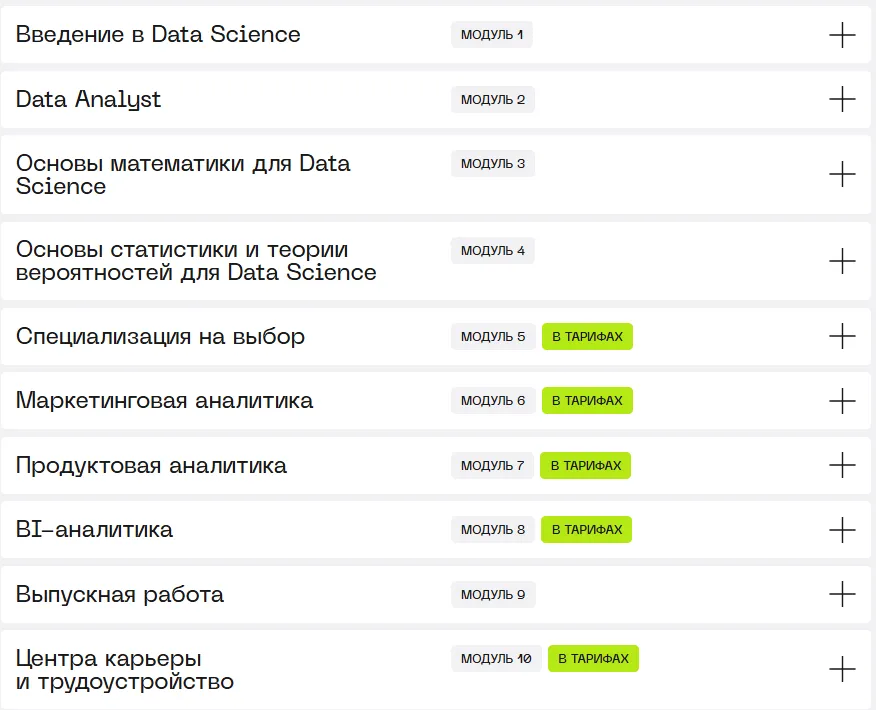Image resolution: width=876 pixels, height=710 pixels.
Task: Open the Data Analyst module title
Action: point(88,99)
